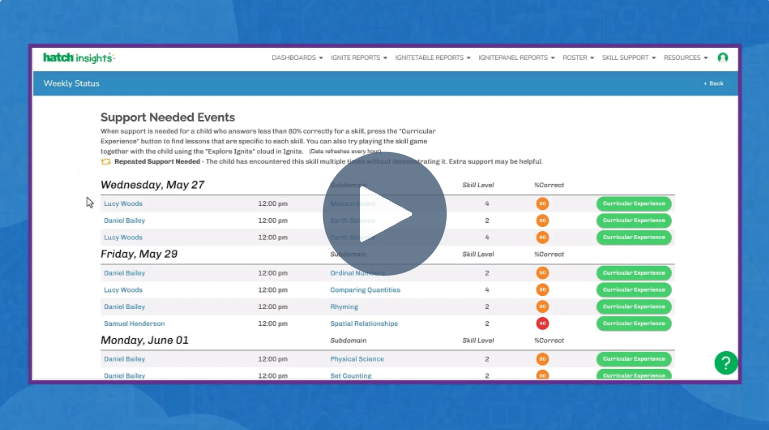Expand the IgnitePanel Reports menu
This screenshot has width=769, height=430.
click(516, 58)
